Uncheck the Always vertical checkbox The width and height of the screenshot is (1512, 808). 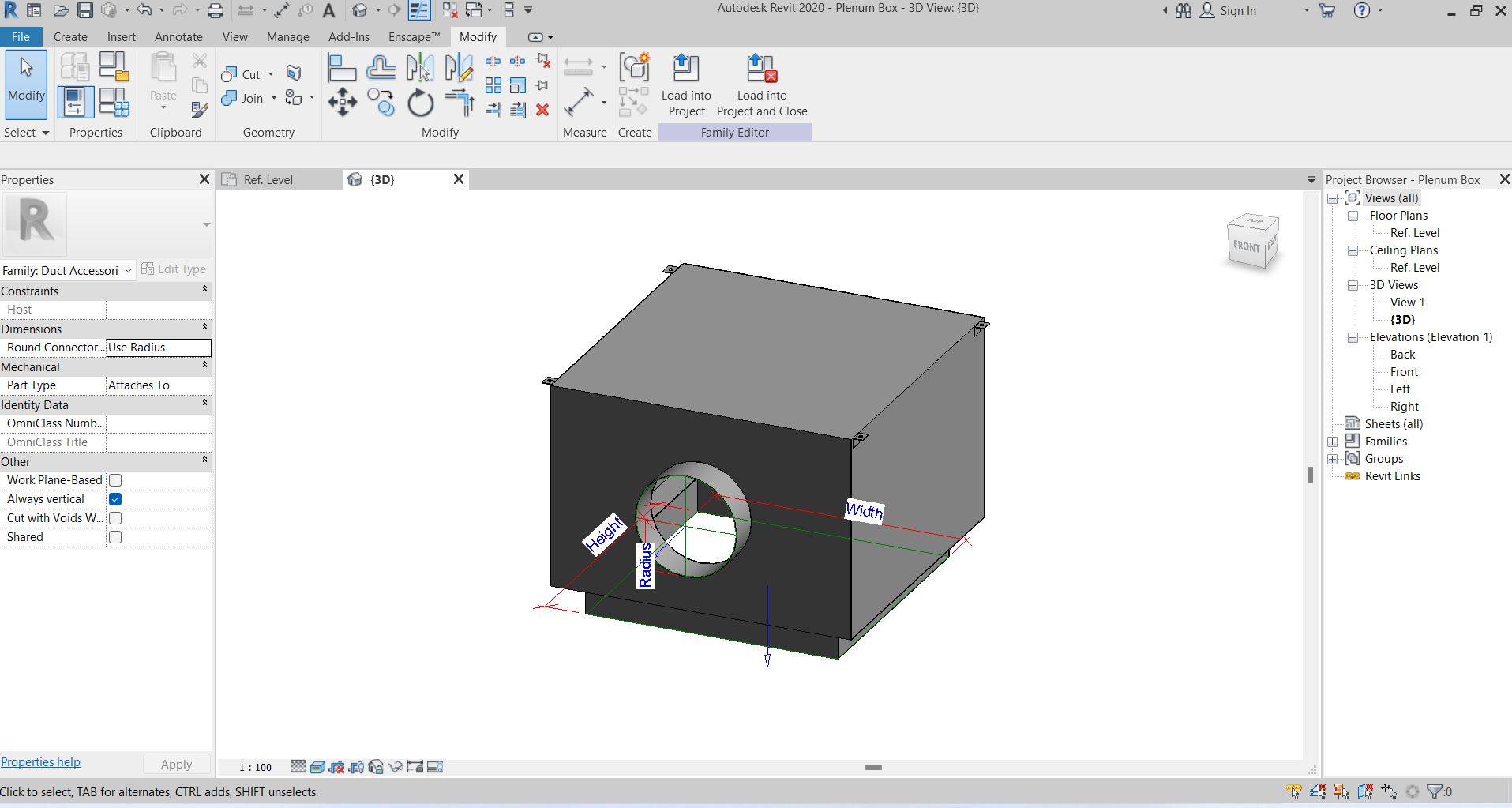click(x=115, y=499)
